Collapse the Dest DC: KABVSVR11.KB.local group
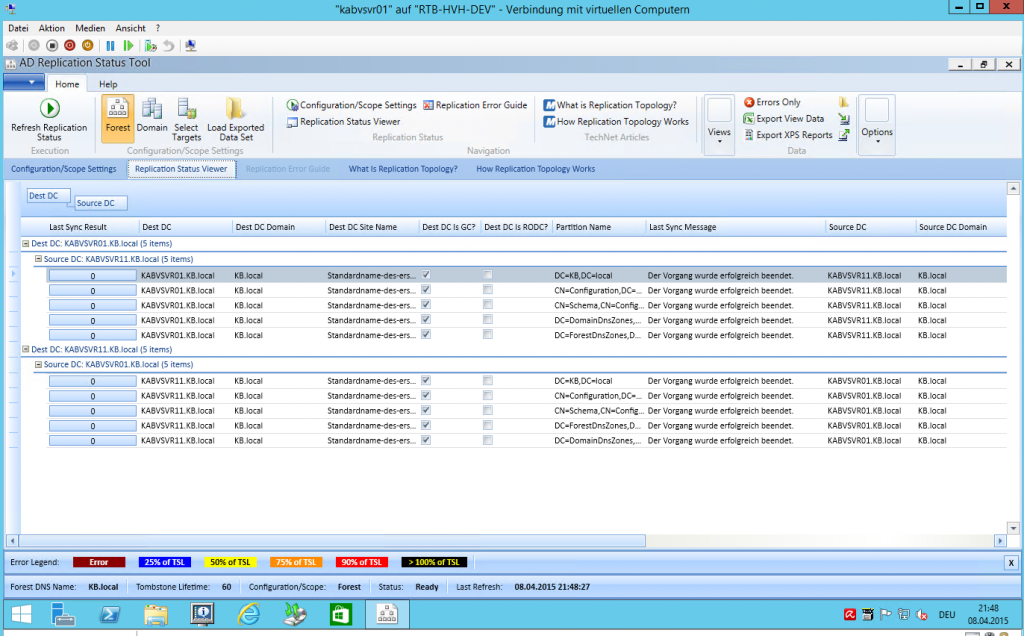Viewport: 1024px width, 636px height. click(x=26, y=349)
